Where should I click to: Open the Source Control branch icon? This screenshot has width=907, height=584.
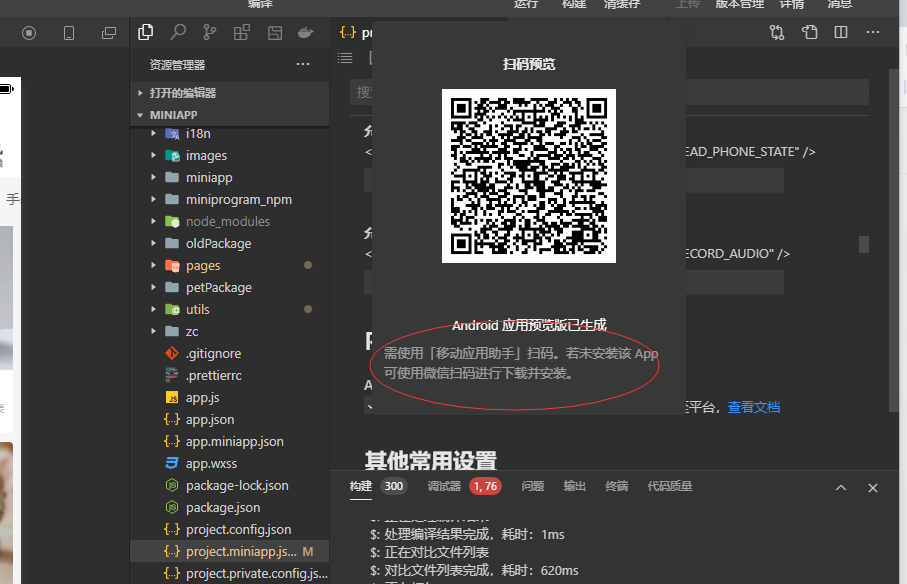point(209,32)
